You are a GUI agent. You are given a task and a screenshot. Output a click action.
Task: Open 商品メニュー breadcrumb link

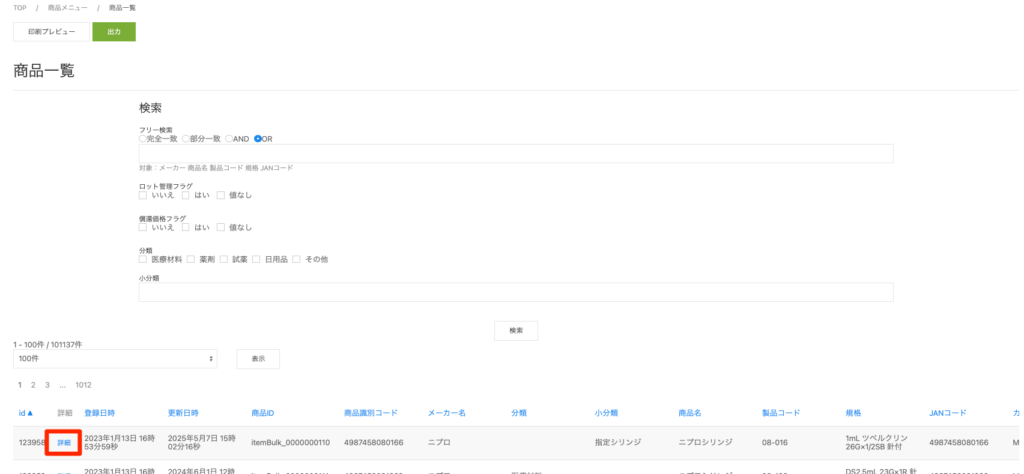(x=67, y=8)
